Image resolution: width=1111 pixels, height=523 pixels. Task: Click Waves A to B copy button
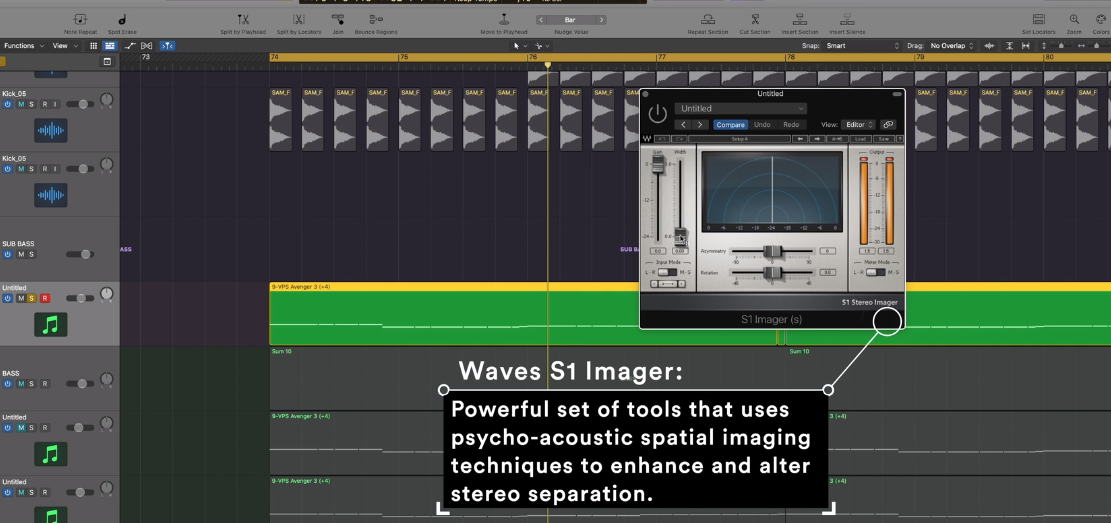point(837,139)
